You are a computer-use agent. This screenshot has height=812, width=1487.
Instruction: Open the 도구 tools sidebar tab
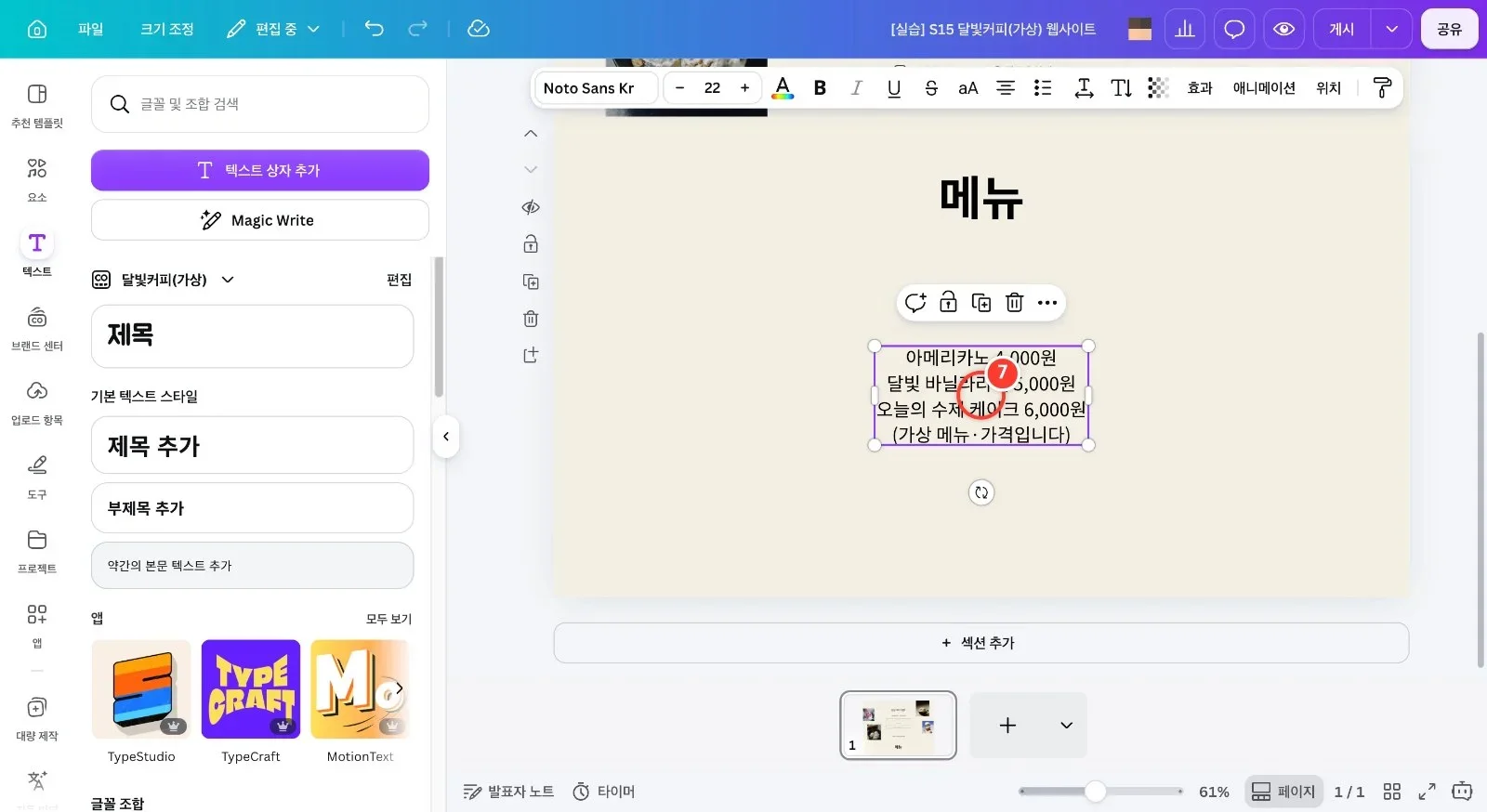pos(37,478)
